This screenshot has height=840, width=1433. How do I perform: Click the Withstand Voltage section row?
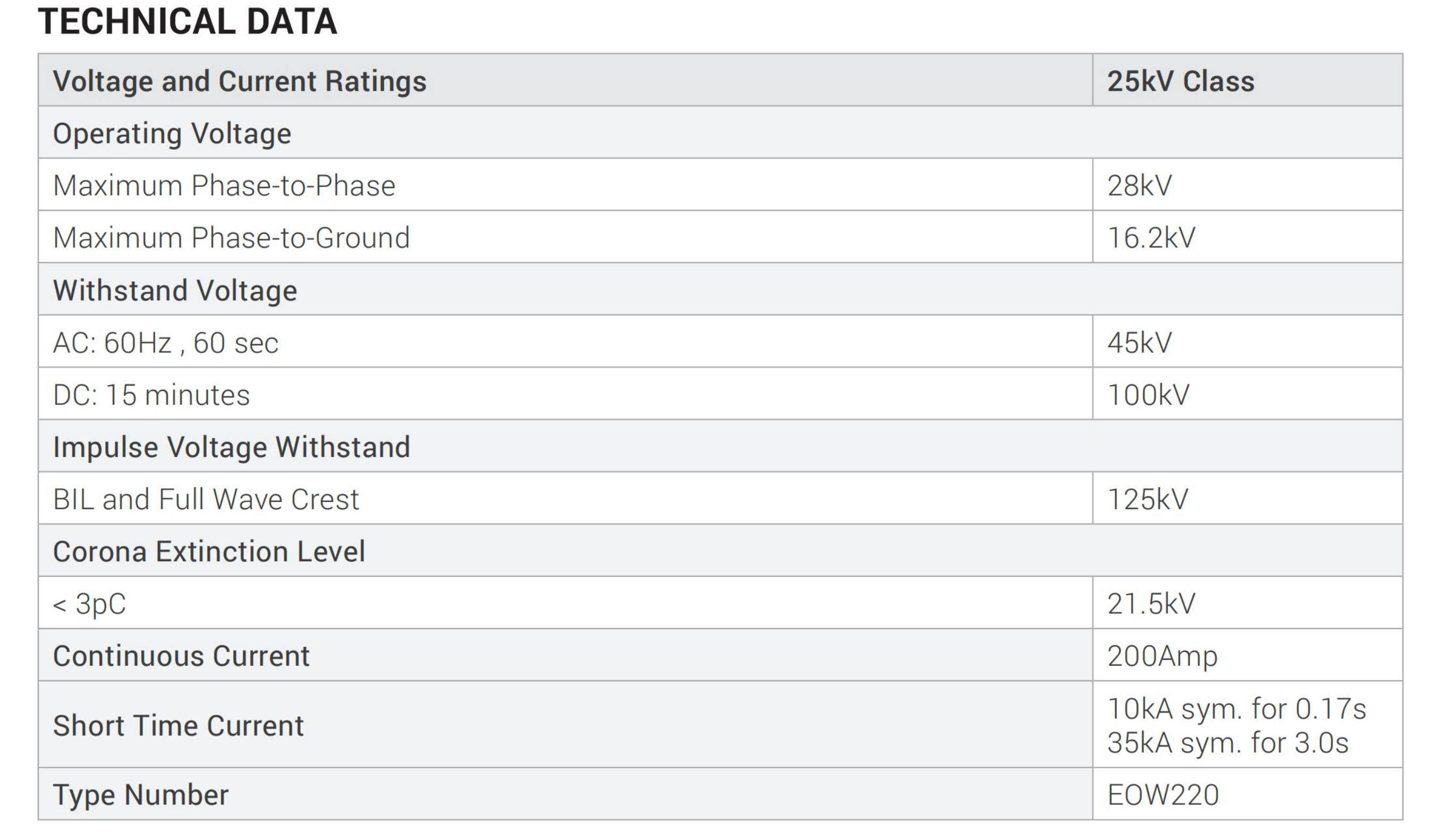(175, 290)
